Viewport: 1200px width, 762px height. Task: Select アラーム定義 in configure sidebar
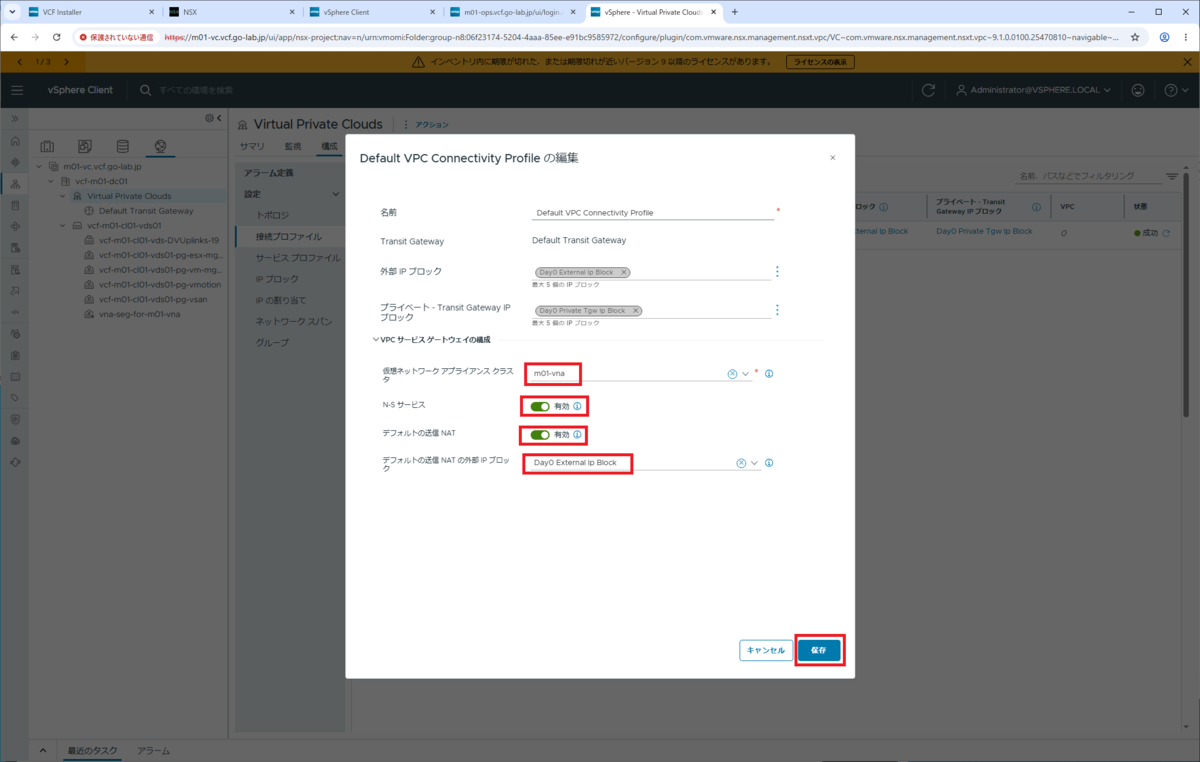tap(269, 173)
